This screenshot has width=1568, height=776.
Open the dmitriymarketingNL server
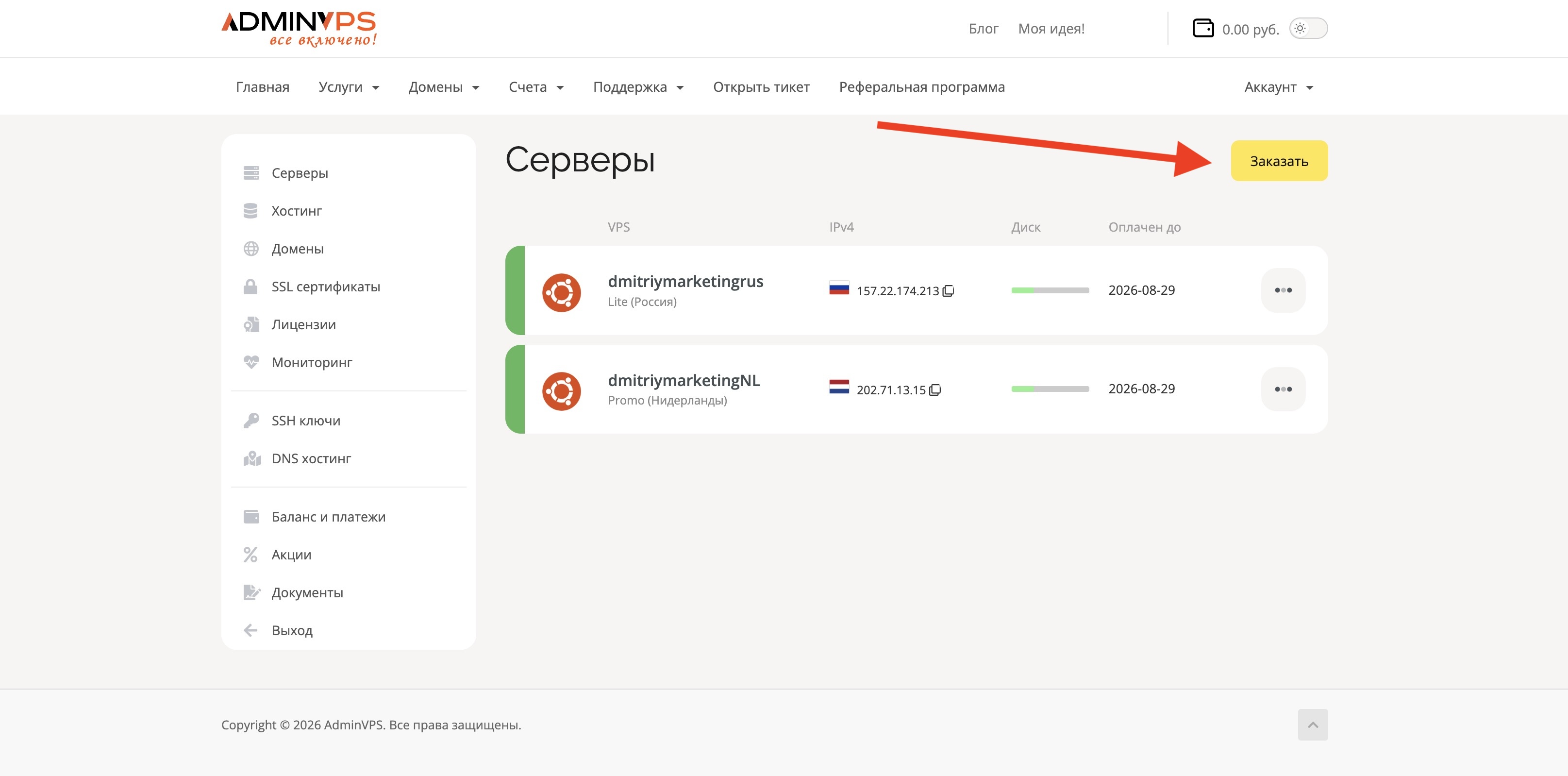click(684, 381)
